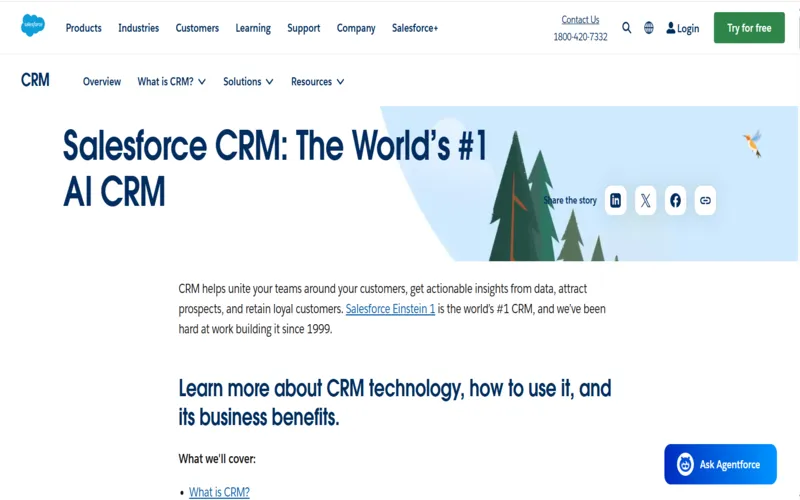Click the Salesforce cloud logo
The height and width of the screenshot is (500, 800).
tap(33, 25)
